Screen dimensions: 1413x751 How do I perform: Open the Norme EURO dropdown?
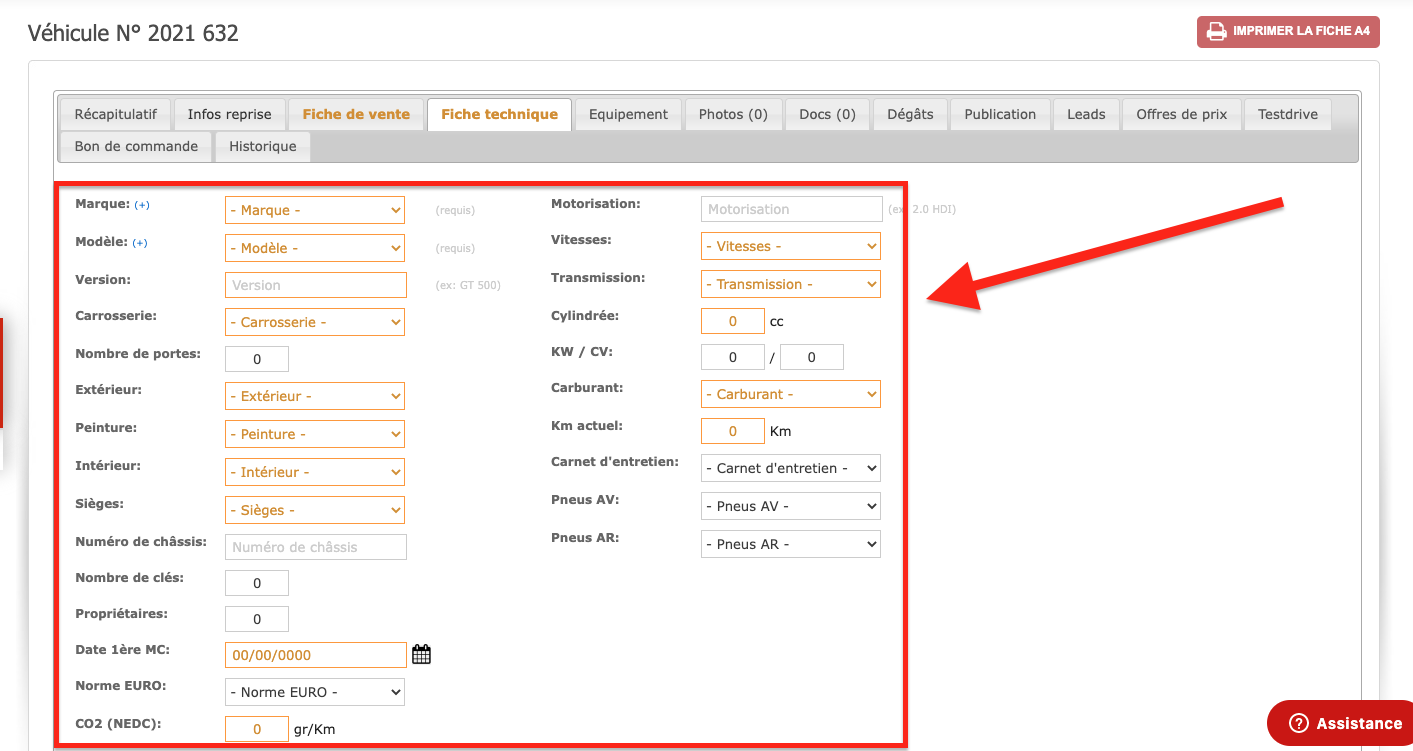[315, 692]
